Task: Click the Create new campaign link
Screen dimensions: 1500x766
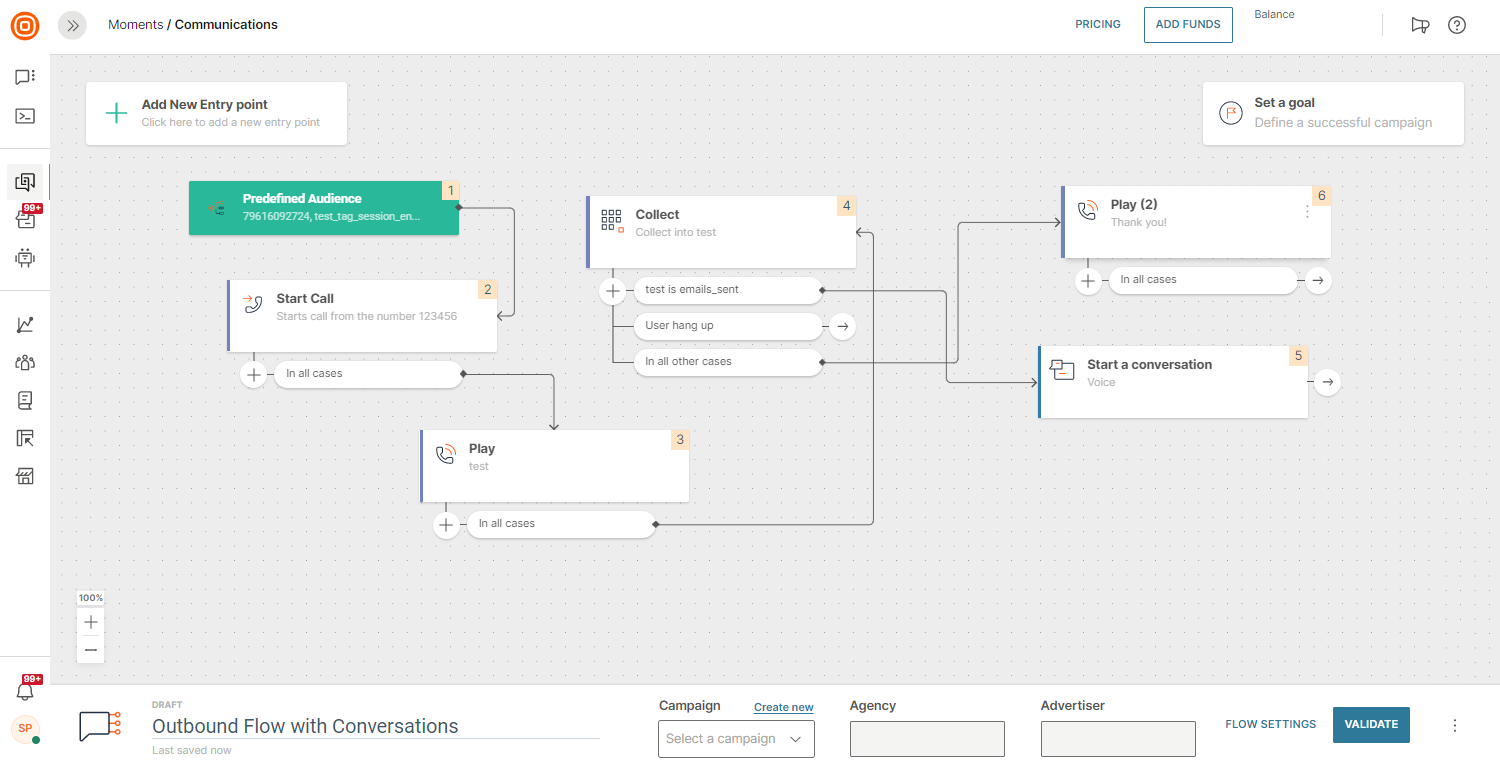Action: 783,707
